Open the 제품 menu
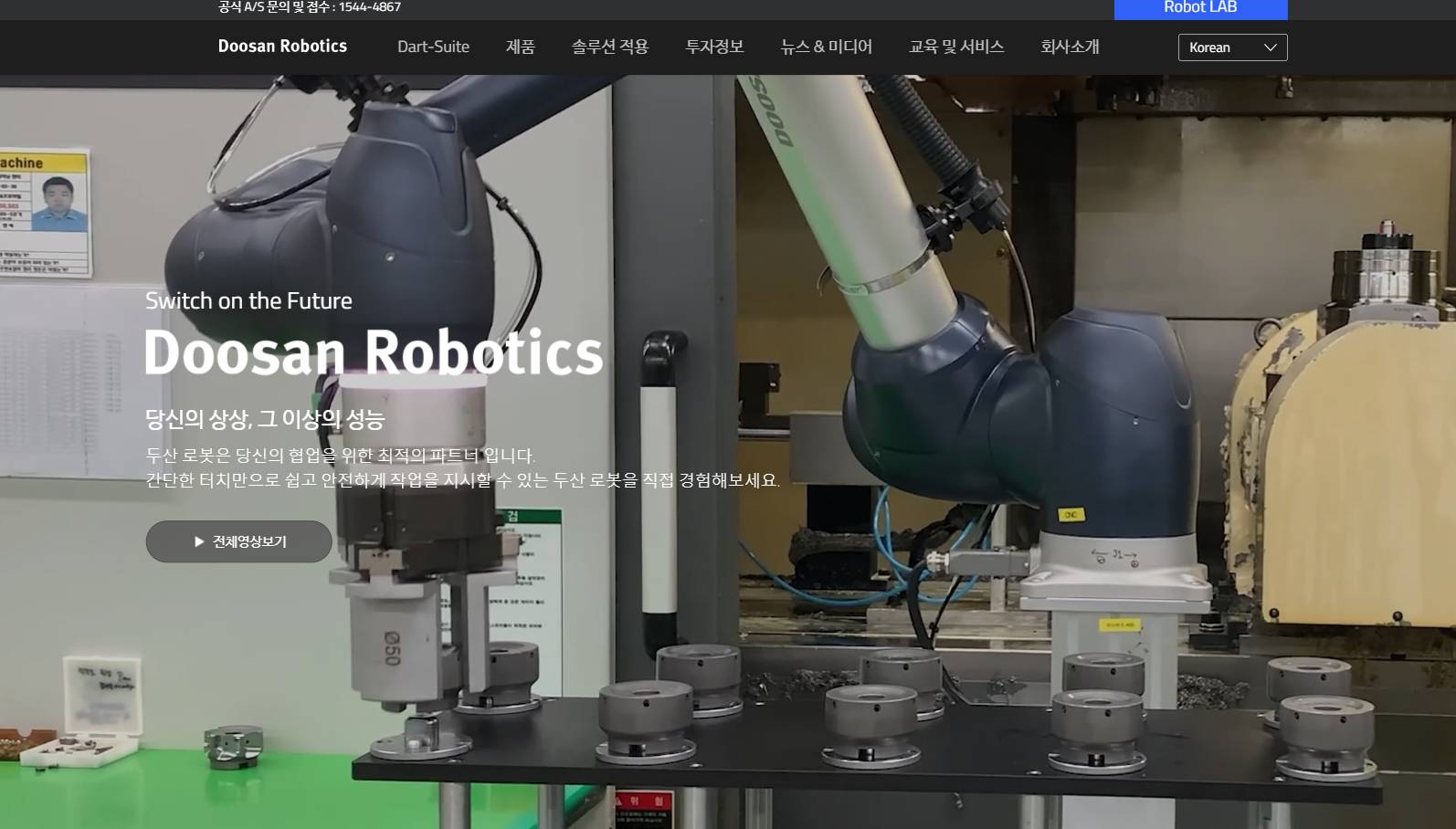 [521, 47]
